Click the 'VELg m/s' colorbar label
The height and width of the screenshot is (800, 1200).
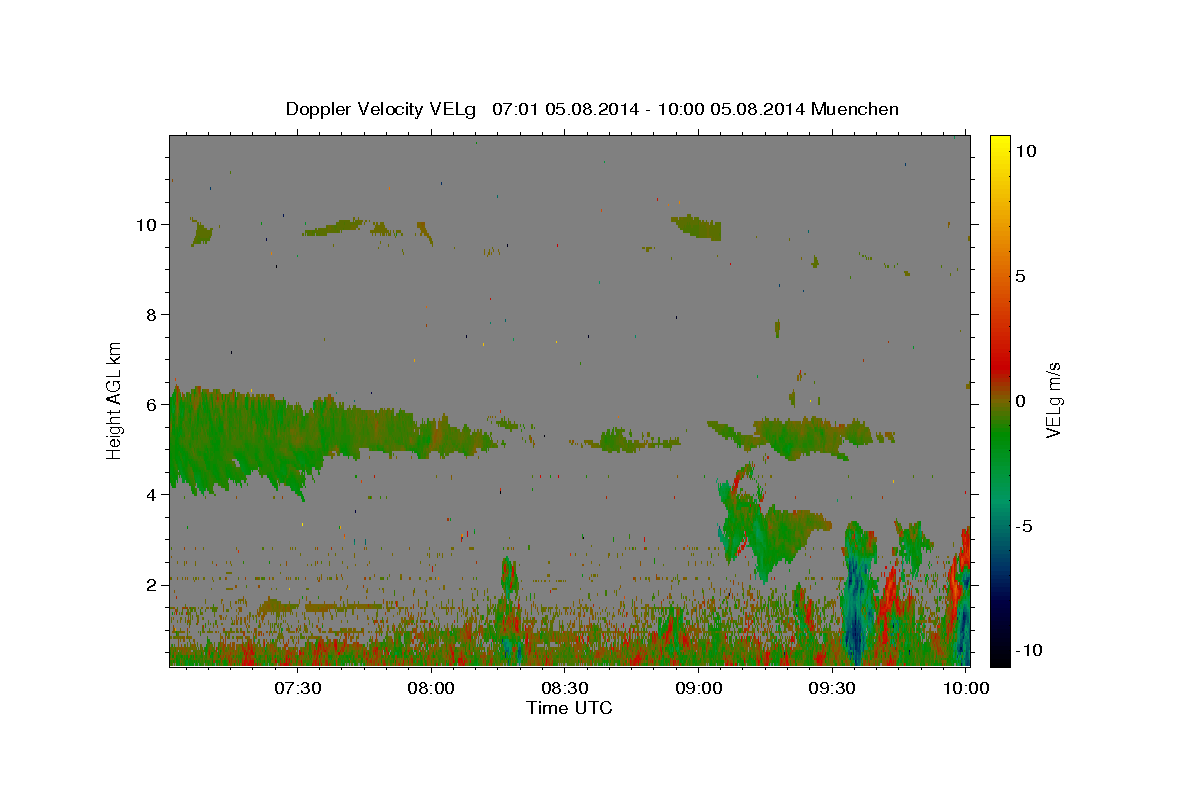coord(1053,399)
